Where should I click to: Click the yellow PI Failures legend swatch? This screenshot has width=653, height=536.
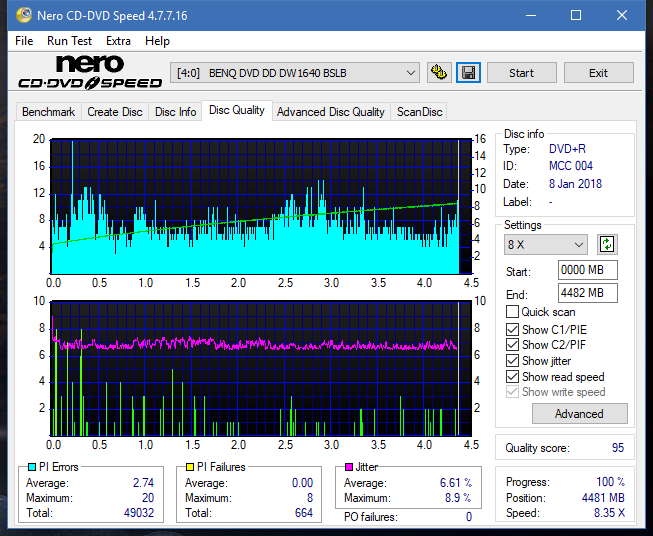pos(190,467)
